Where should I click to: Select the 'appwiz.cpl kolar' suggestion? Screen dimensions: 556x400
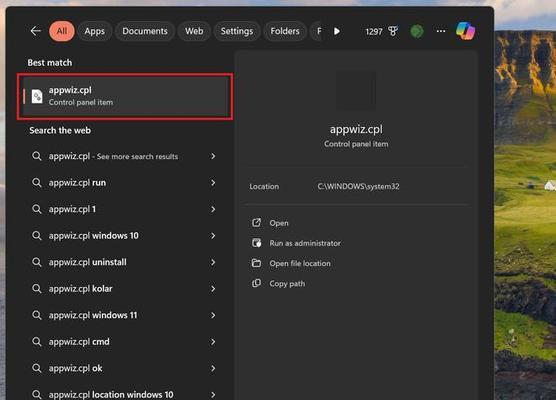125,289
